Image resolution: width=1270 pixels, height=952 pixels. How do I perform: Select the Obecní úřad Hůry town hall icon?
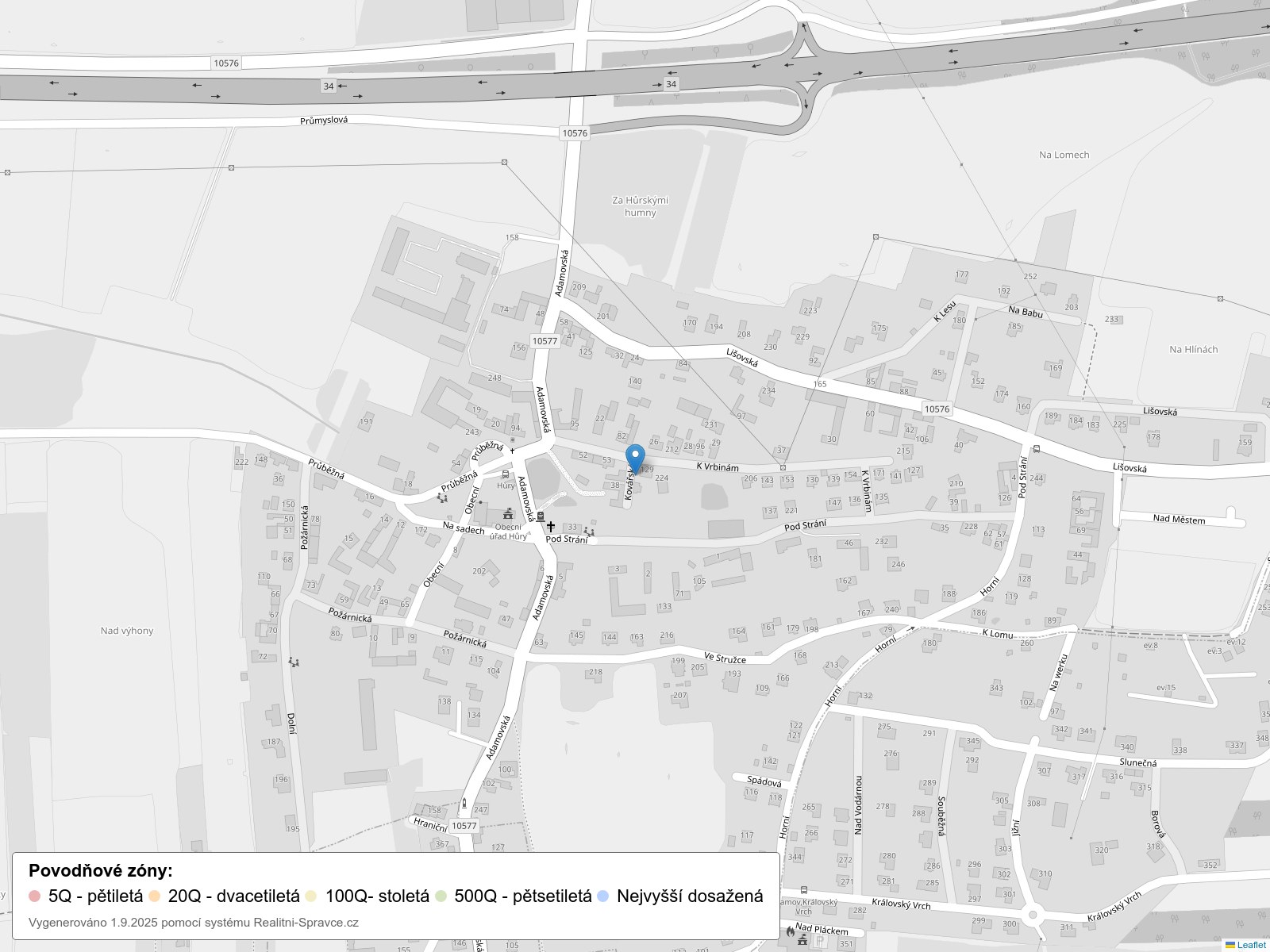coord(507,514)
